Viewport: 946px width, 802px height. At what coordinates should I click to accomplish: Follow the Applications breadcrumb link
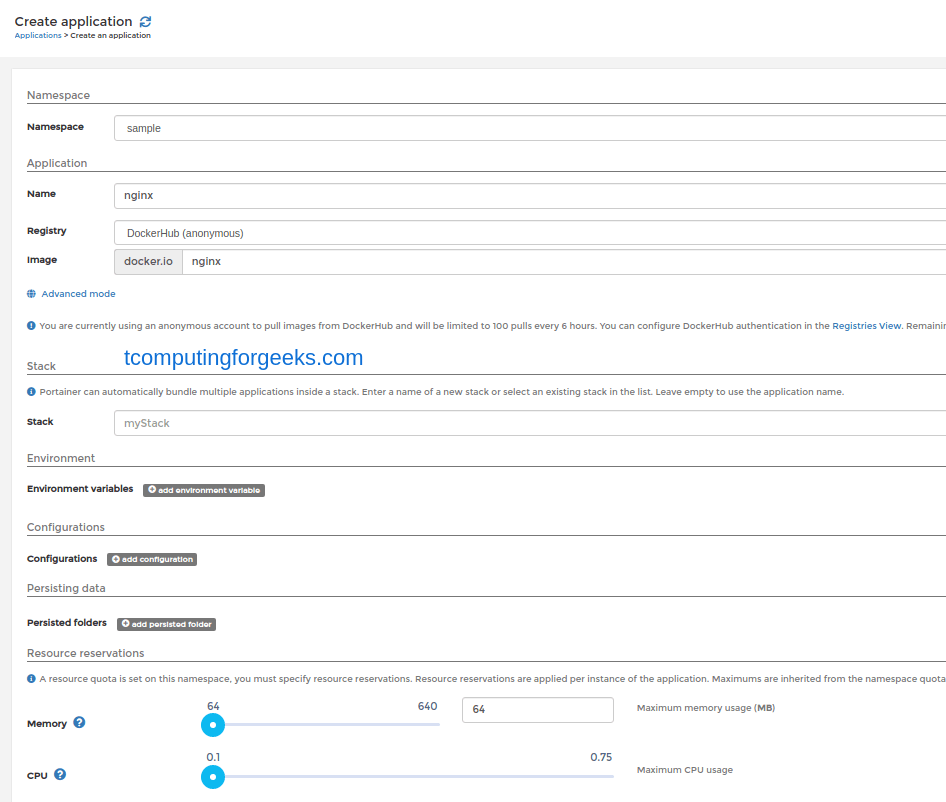37,34
